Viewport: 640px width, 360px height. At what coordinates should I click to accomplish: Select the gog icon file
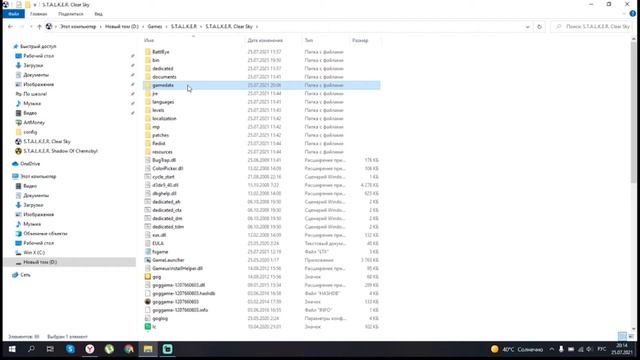157,277
